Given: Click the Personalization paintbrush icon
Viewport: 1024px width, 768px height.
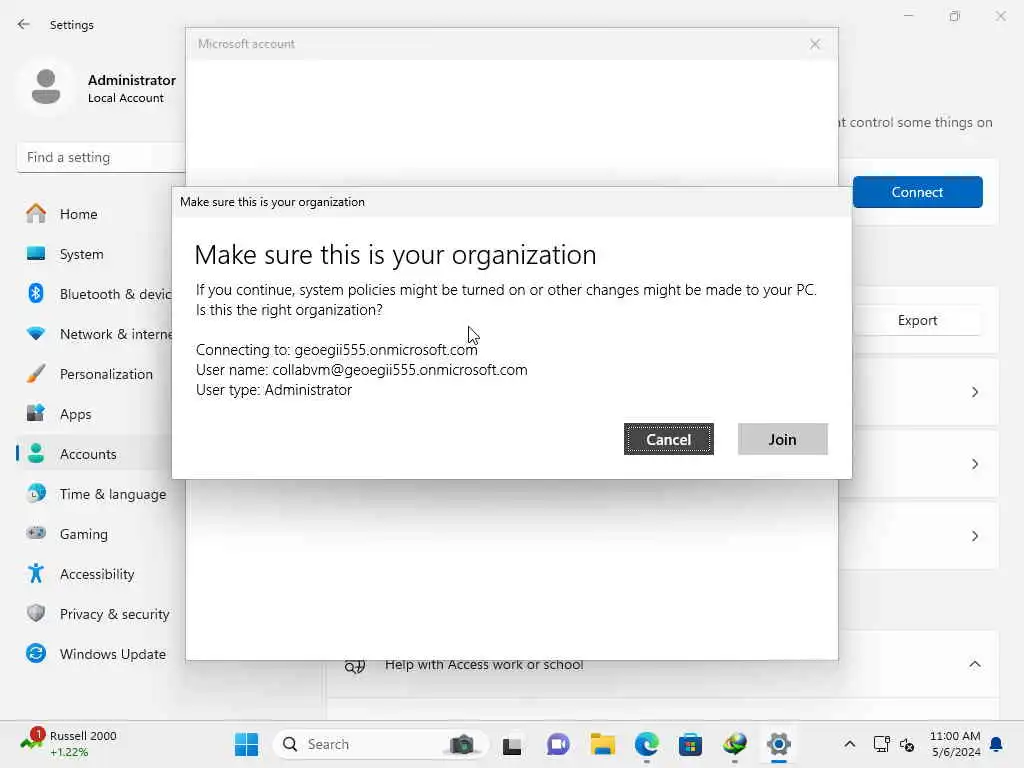Looking at the screenshot, I should (36, 374).
